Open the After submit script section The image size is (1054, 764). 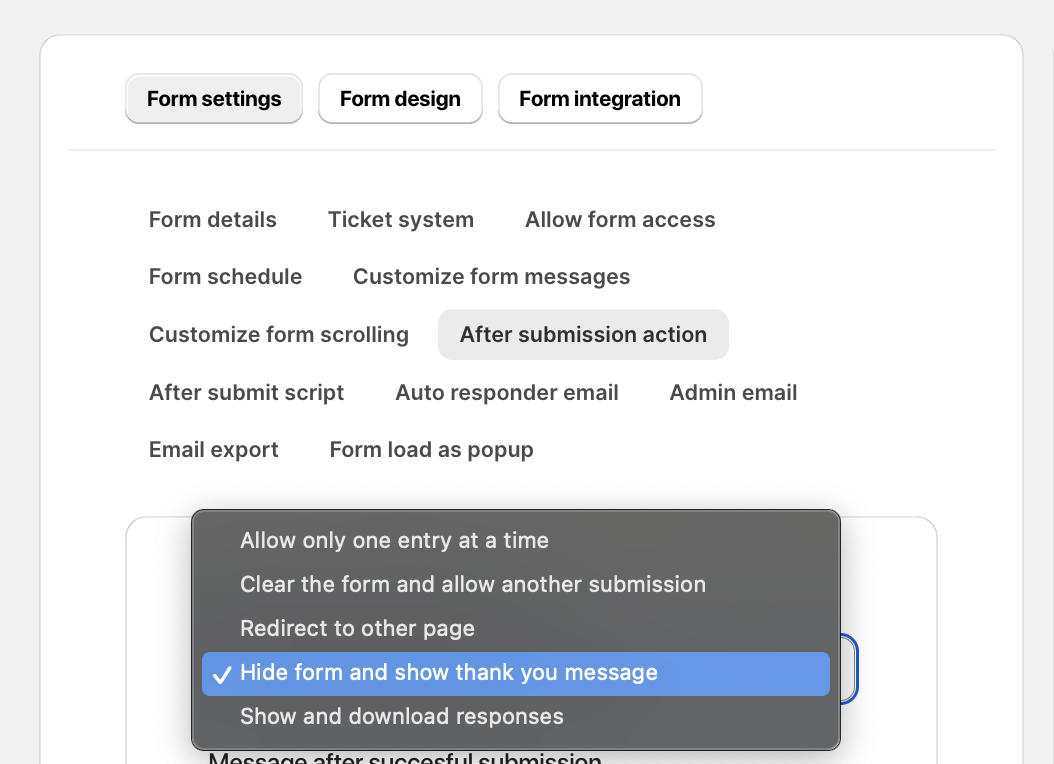(246, 393)
